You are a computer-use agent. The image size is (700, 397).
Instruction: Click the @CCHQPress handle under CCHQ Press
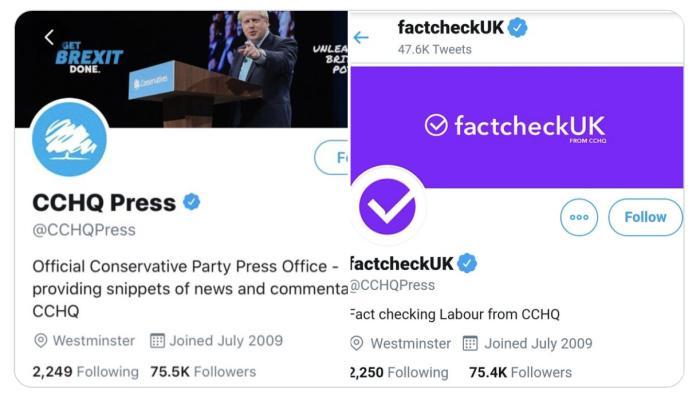[84, 230]
